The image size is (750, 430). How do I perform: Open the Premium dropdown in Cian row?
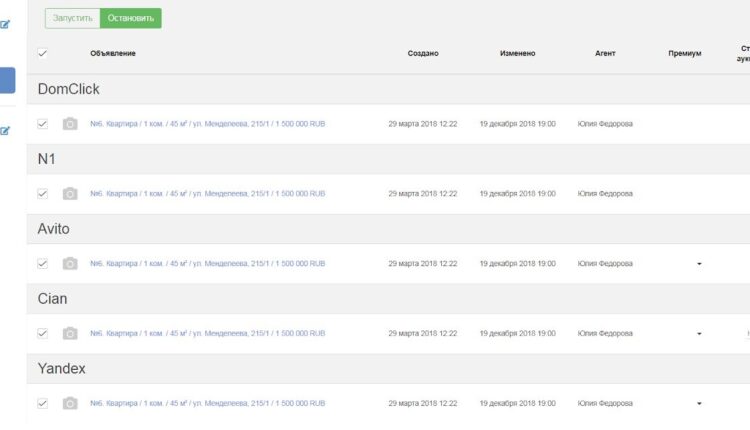[x=699, y=334]
